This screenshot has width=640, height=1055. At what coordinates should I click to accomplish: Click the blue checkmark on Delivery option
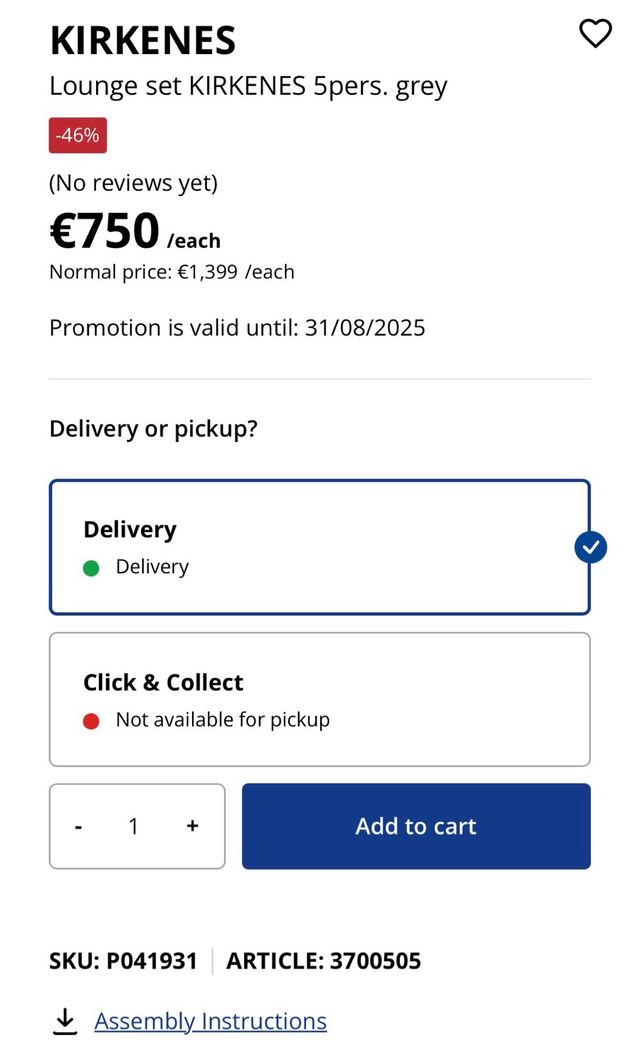point(591,547)
